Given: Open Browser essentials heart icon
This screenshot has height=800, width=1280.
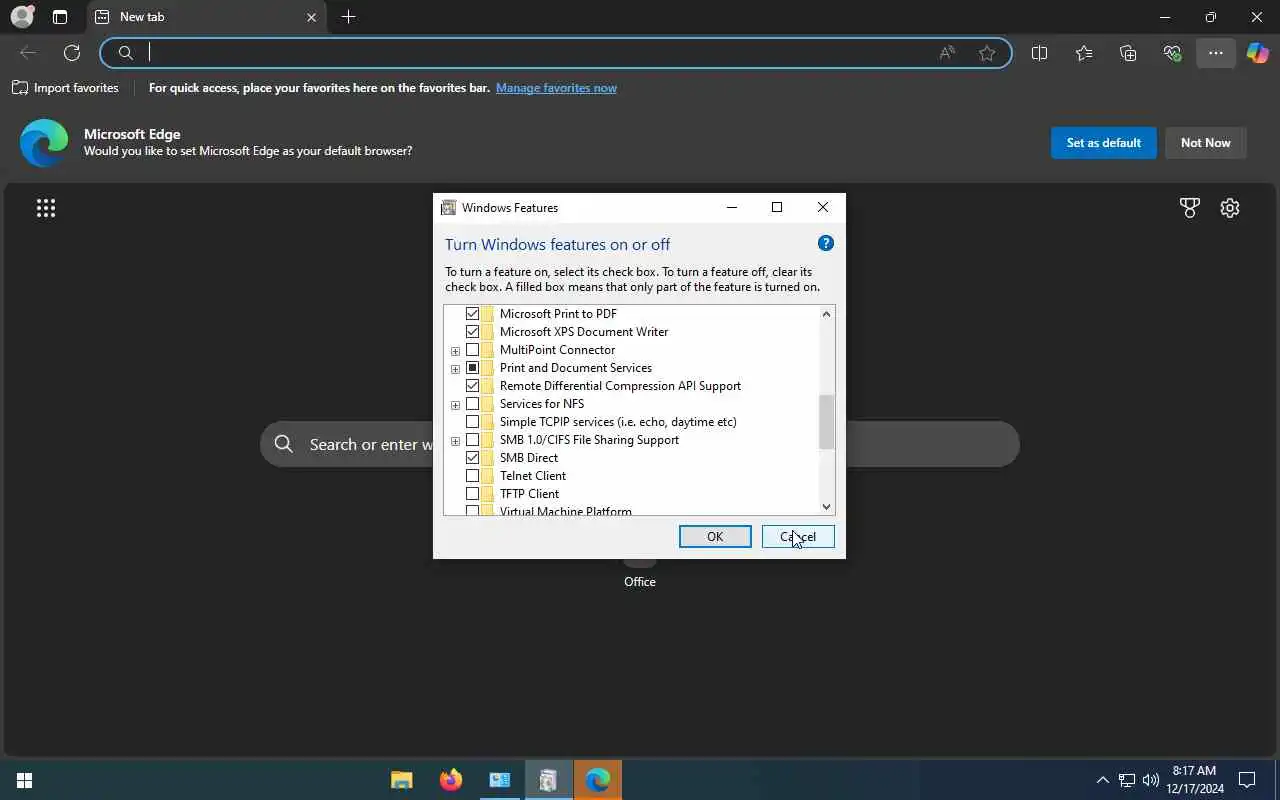Looking at the screenshot, I should coord(1172,53).
